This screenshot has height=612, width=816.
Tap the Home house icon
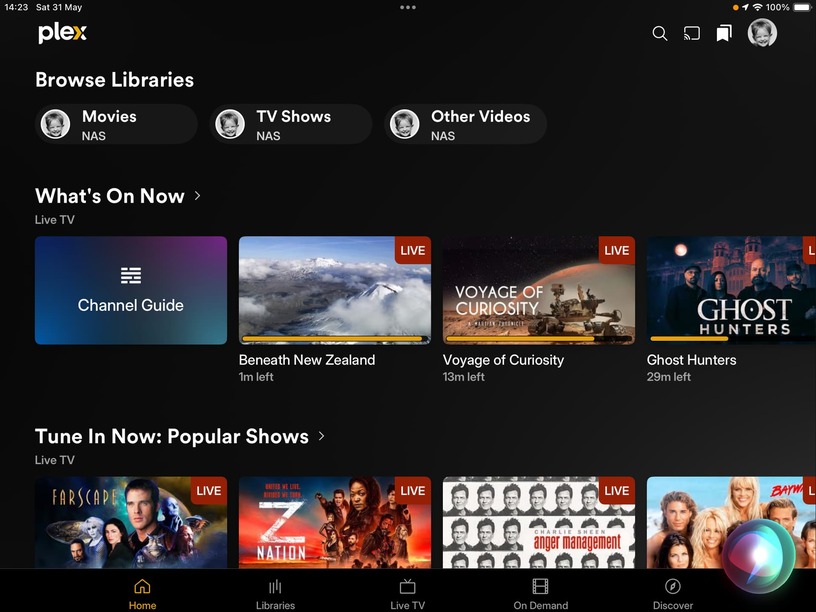coord(142,586)
